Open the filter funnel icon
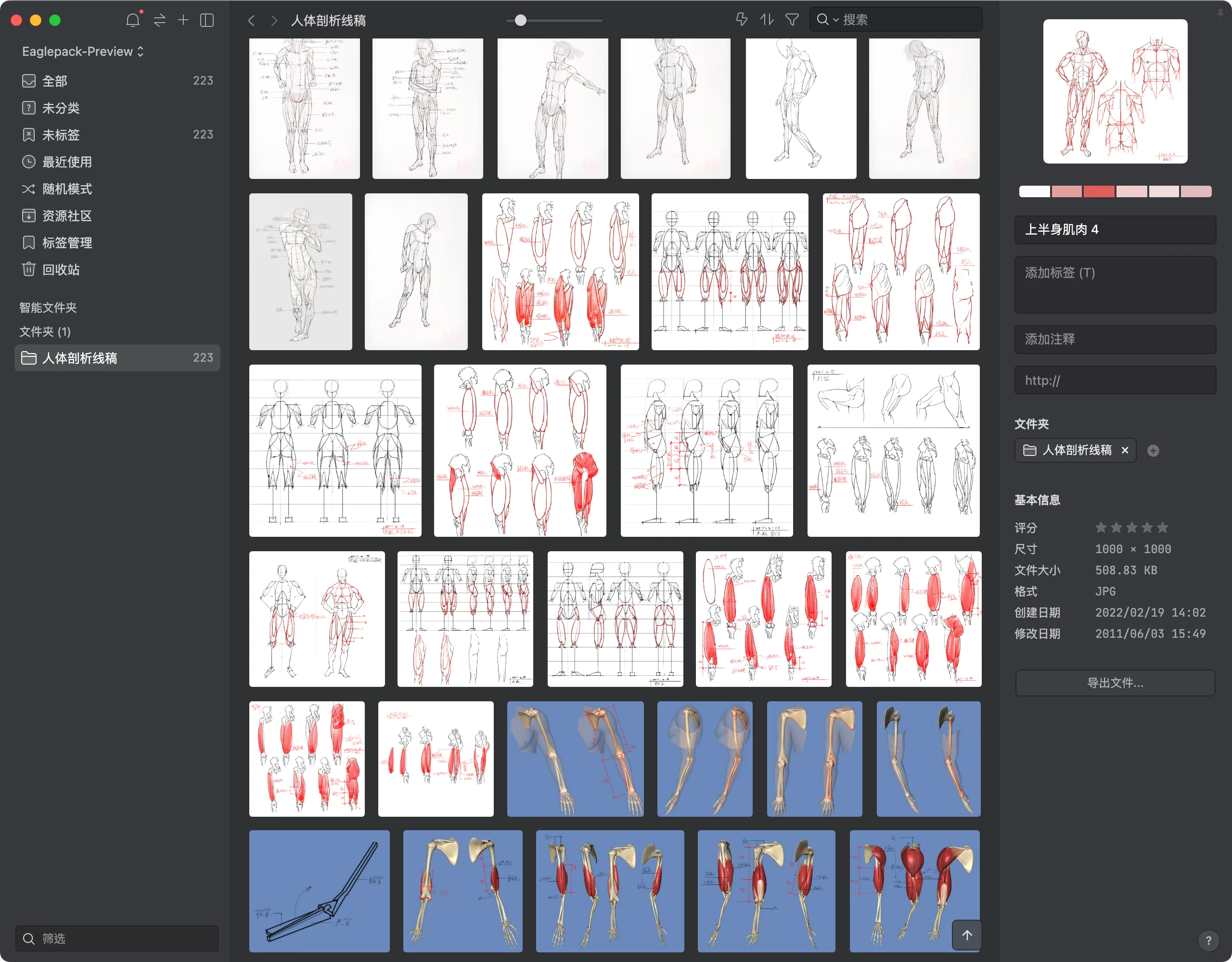 point(792,20)
